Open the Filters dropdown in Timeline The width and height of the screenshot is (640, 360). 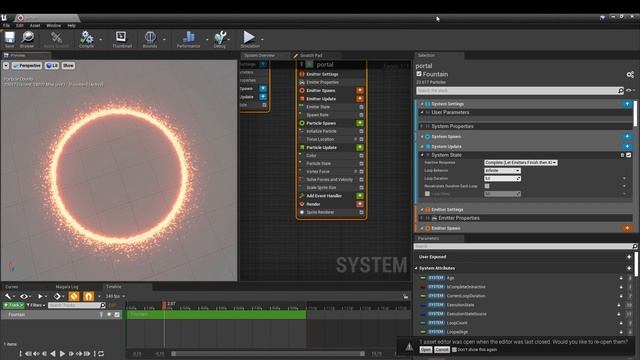click(x=36, y=305)
